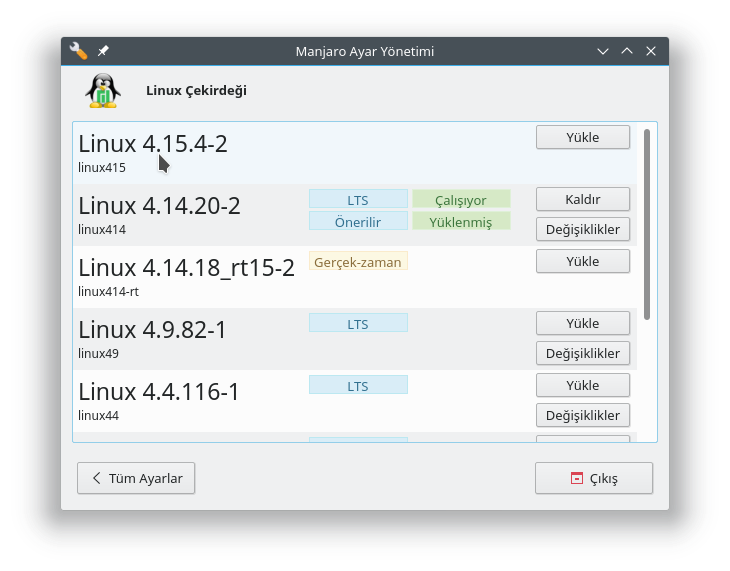This screenshot has height=571, width=730.
Task: Select the linux44 package name
Action: (x=98, y=415)
